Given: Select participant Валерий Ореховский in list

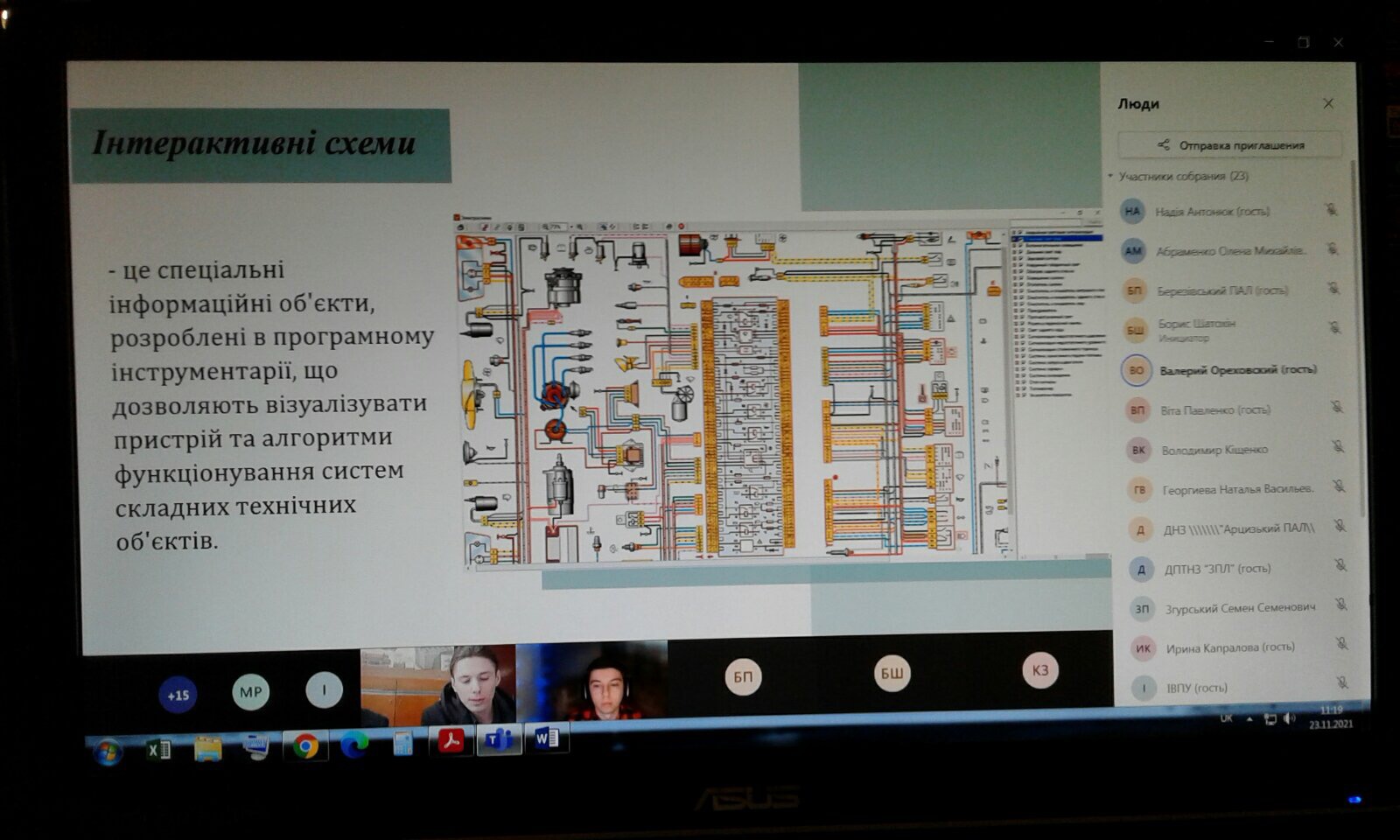Looking at the screenshot, I should 1237,370.
